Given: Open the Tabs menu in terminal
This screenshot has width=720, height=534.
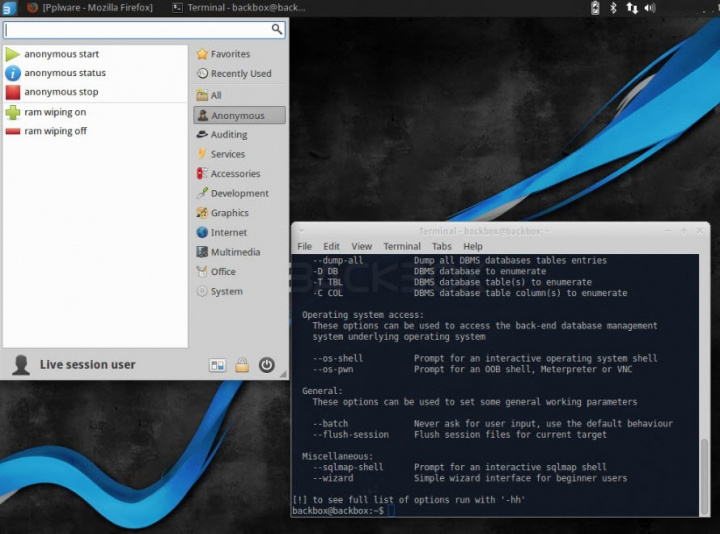Looking at the screenshot, I should click(x=442, y=246).
